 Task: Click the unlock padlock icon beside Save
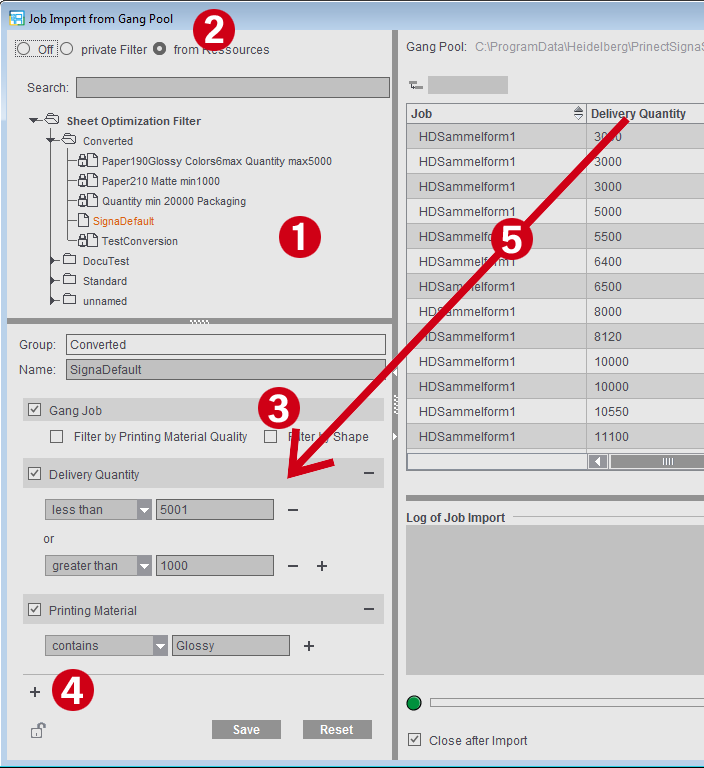pyautogui.click(x=36, y=731)
